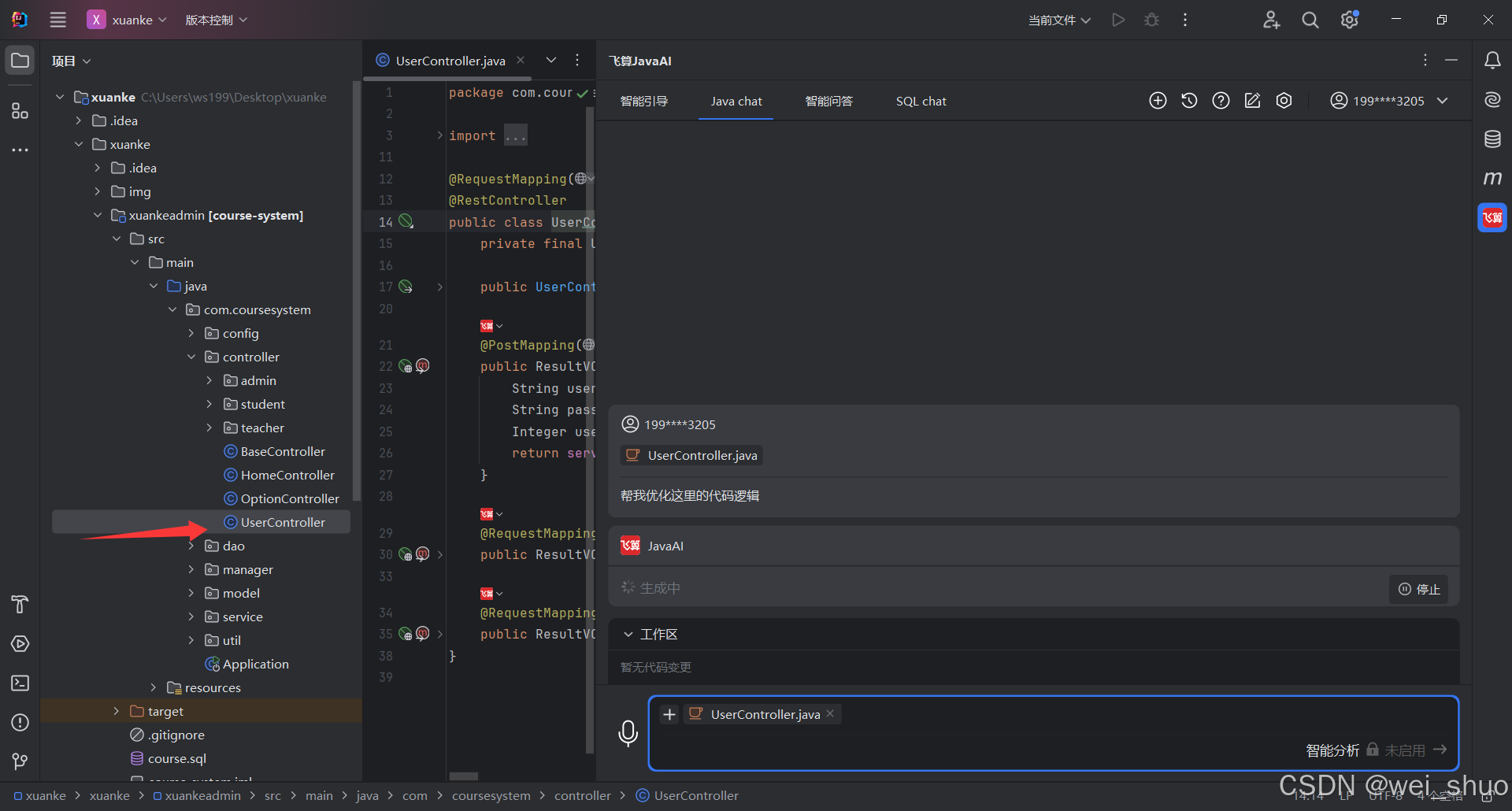Open the main hamburger menu
The height and width of the screenshot is (811, 1512).
[x=58, y=20]
